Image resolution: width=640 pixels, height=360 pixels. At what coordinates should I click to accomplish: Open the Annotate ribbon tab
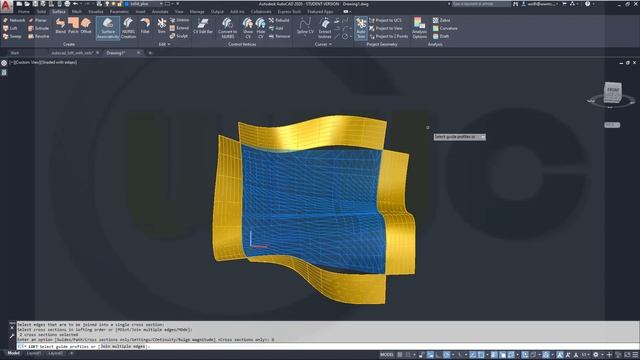(160, 12)
